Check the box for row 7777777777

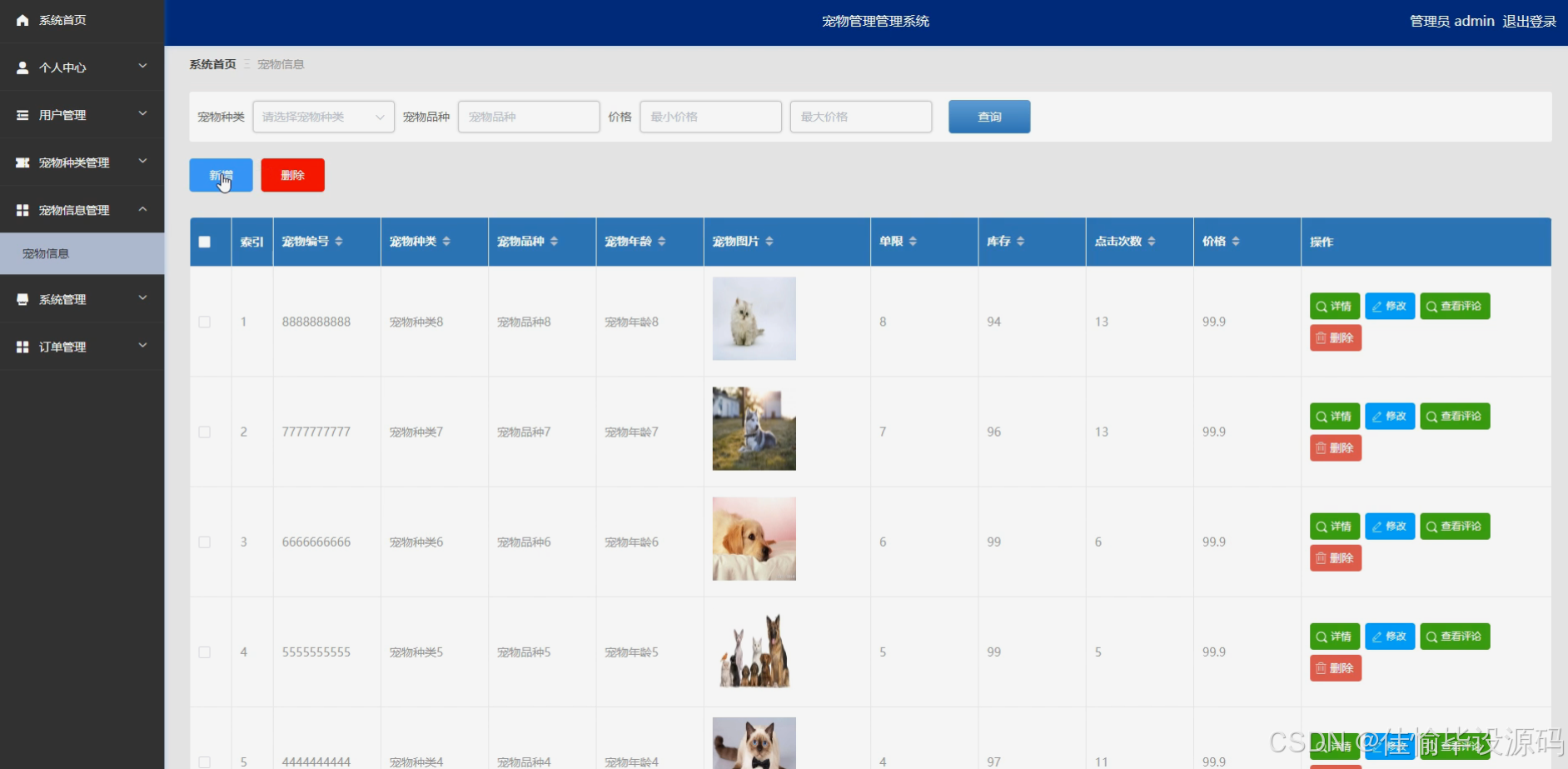(x=204, y=432)
